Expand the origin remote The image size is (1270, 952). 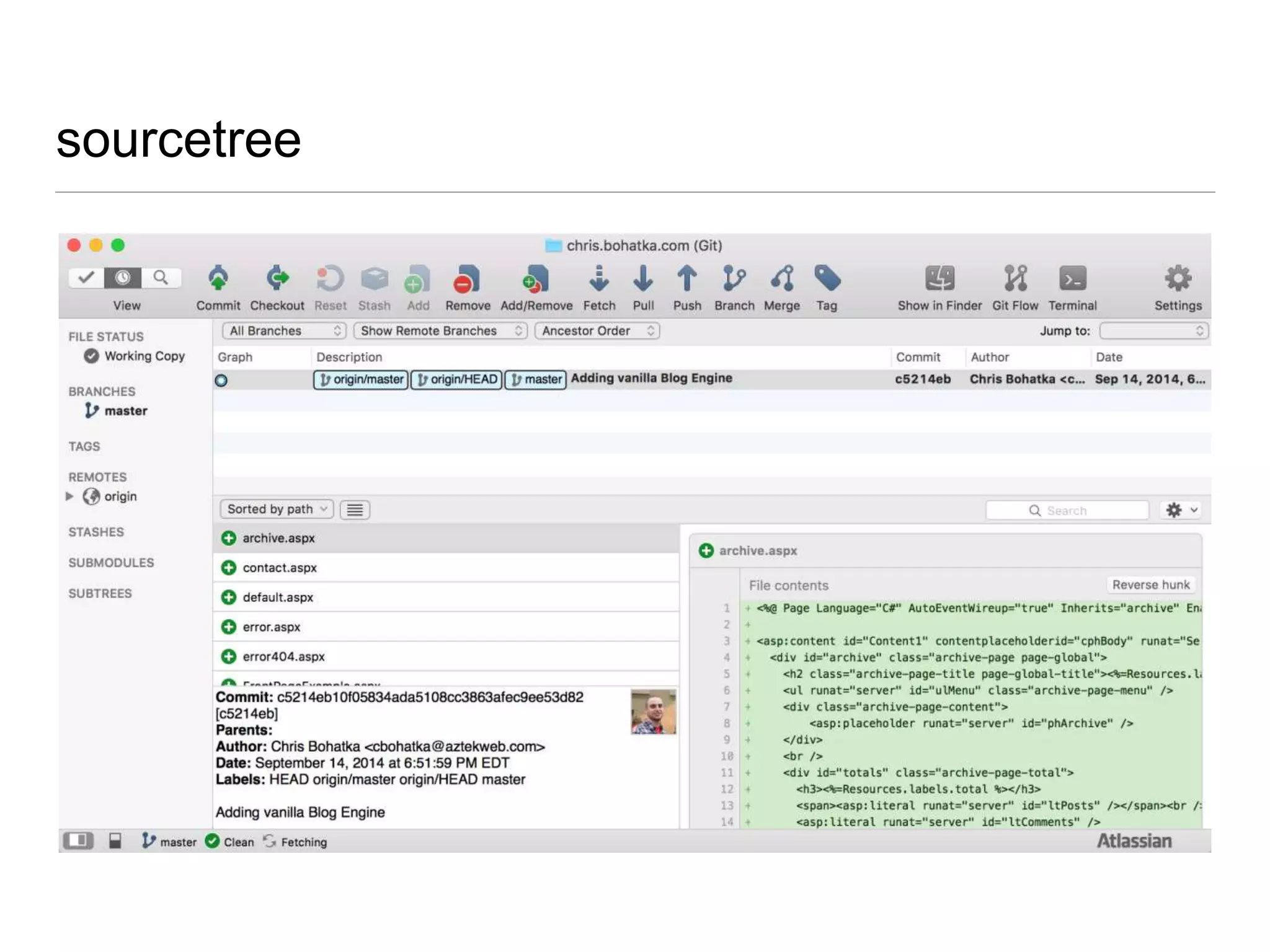(x=69, y=496)
